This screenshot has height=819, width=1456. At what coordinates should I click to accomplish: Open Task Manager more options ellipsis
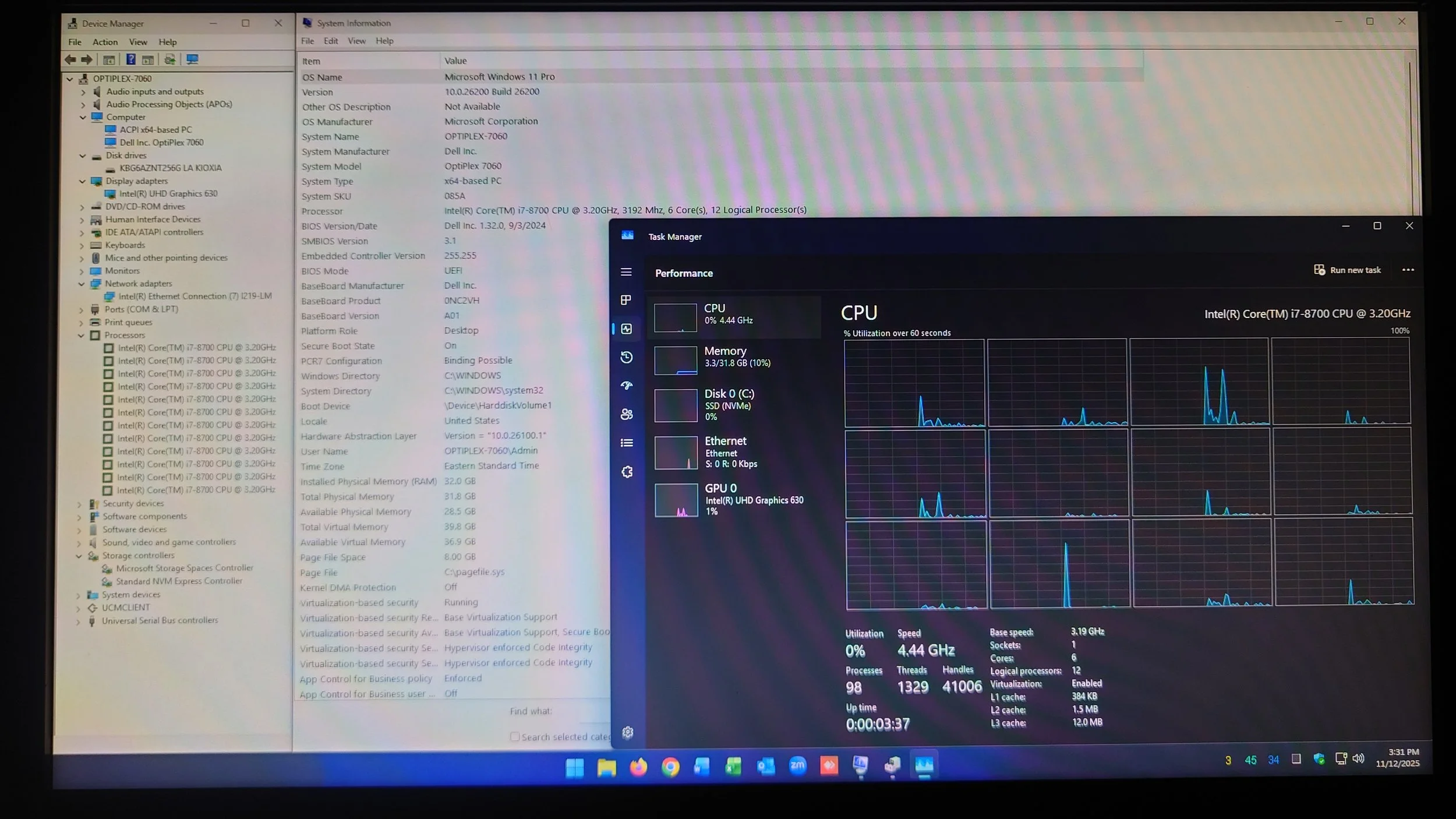pyautogui.click(x=1408, y=270)
